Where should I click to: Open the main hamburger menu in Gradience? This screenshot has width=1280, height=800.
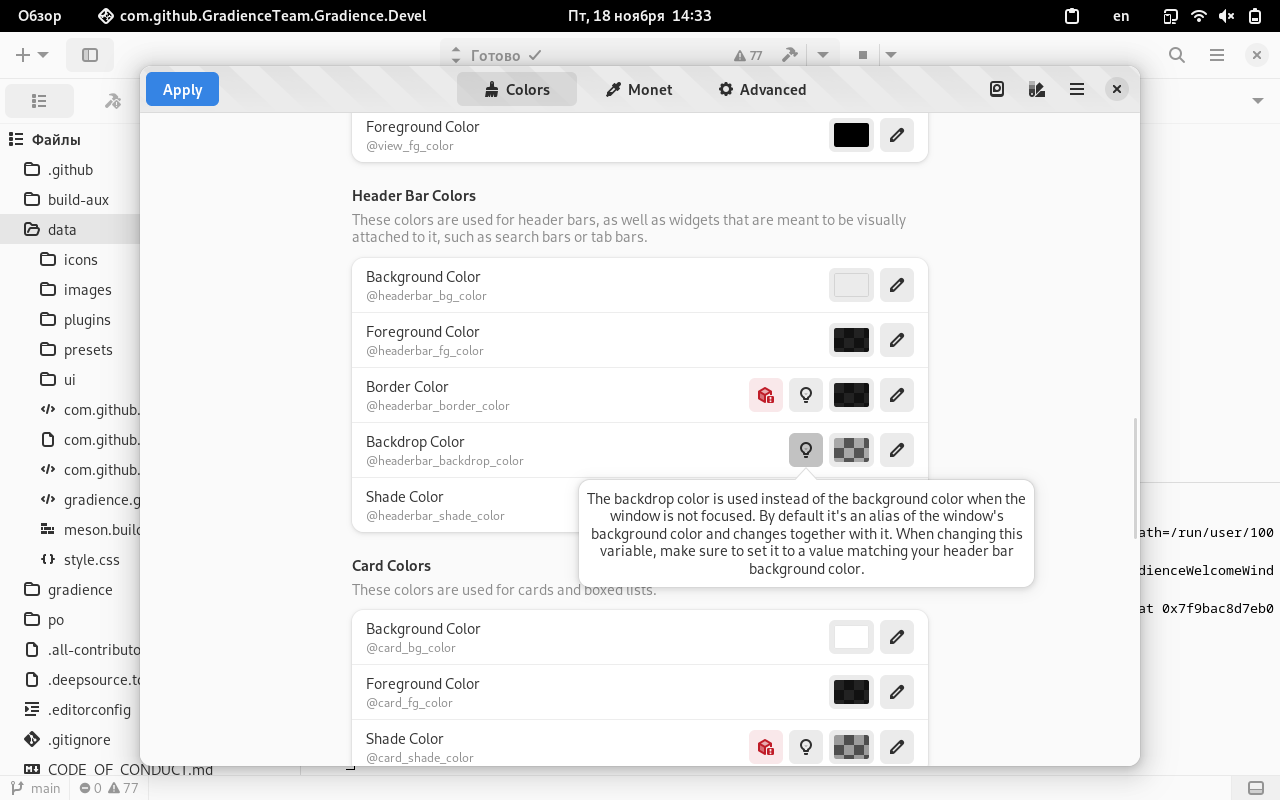[1076, 89]
